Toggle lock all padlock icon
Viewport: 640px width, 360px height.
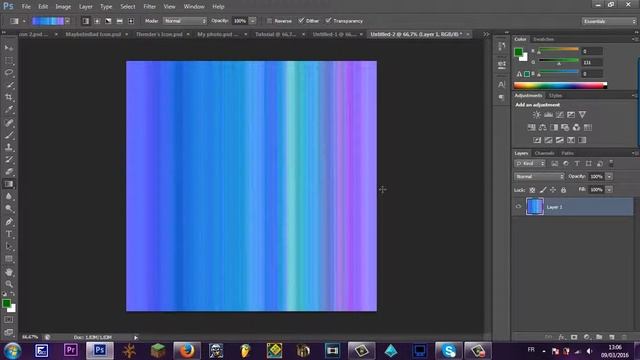pos(563,190)
